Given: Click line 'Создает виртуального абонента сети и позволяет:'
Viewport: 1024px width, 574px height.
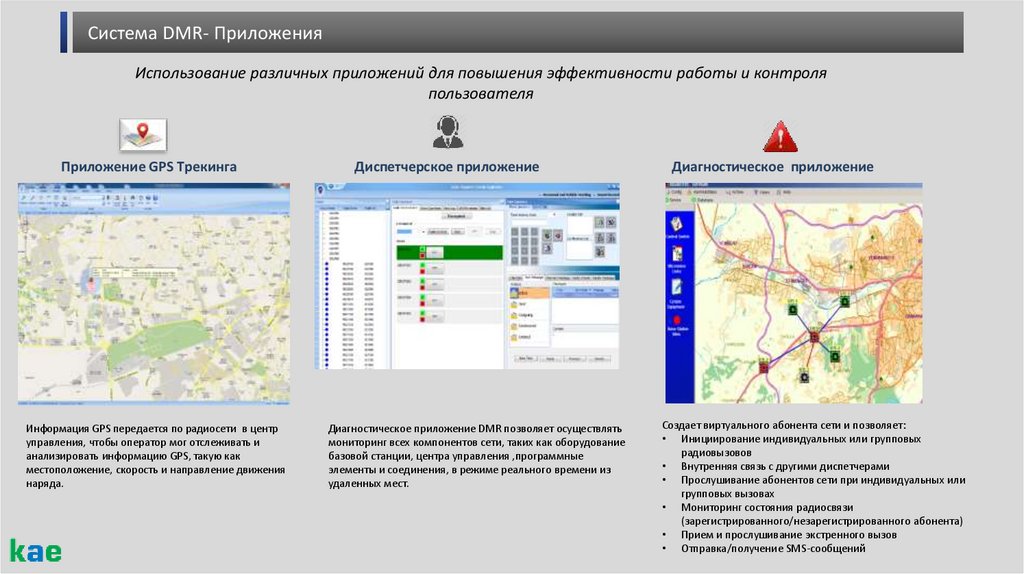Looking at the screenshot, I should point(784,425).
